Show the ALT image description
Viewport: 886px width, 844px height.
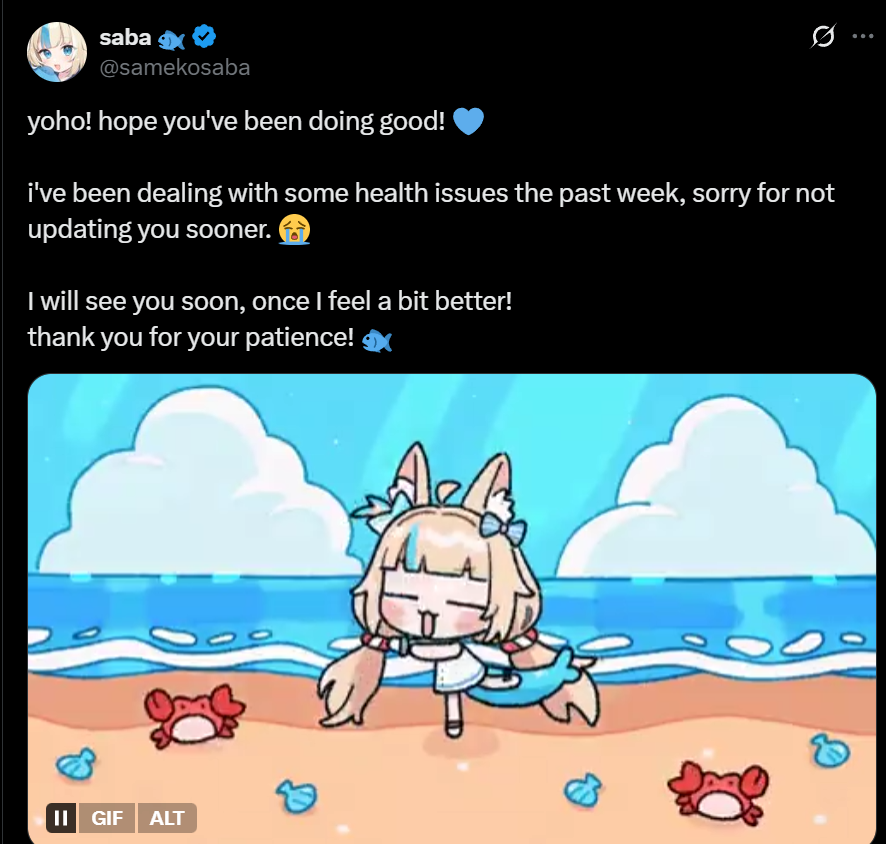167,817
